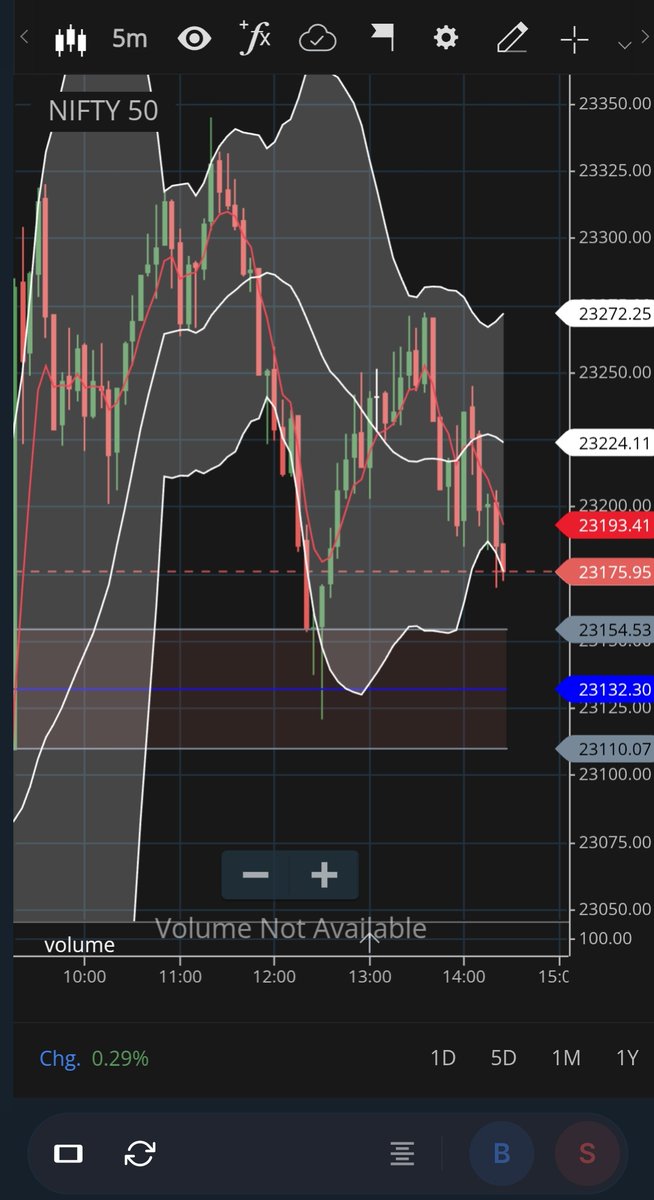The image size is (654, 1200).
Task: Open the fx indicators menu
Action: pos(256,38)
